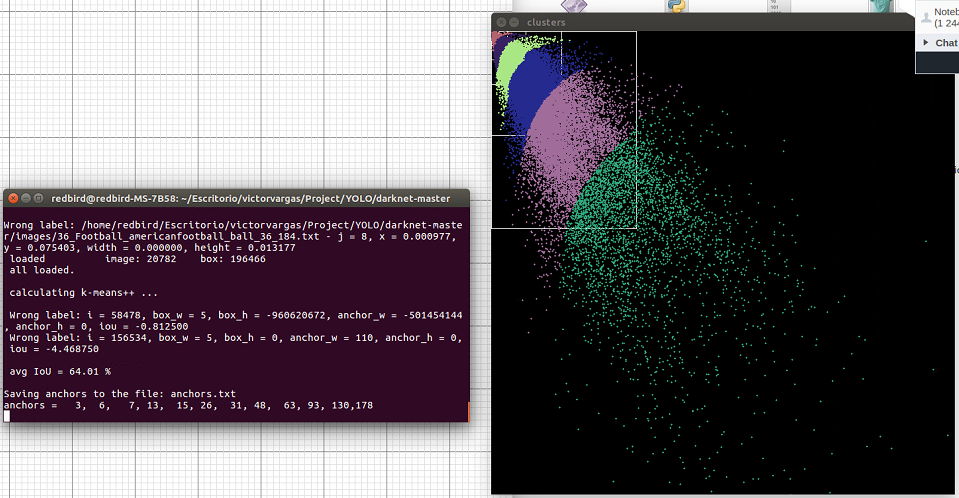This screenshot has height=498, width=959.
Task: Click the 'iou = -4.468750' terminal text
Action: pos(54,349)
